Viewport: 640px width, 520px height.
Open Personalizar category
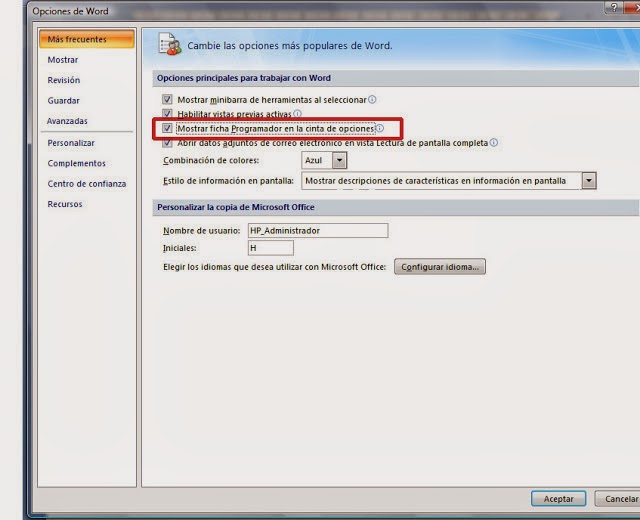coord(71,143)
